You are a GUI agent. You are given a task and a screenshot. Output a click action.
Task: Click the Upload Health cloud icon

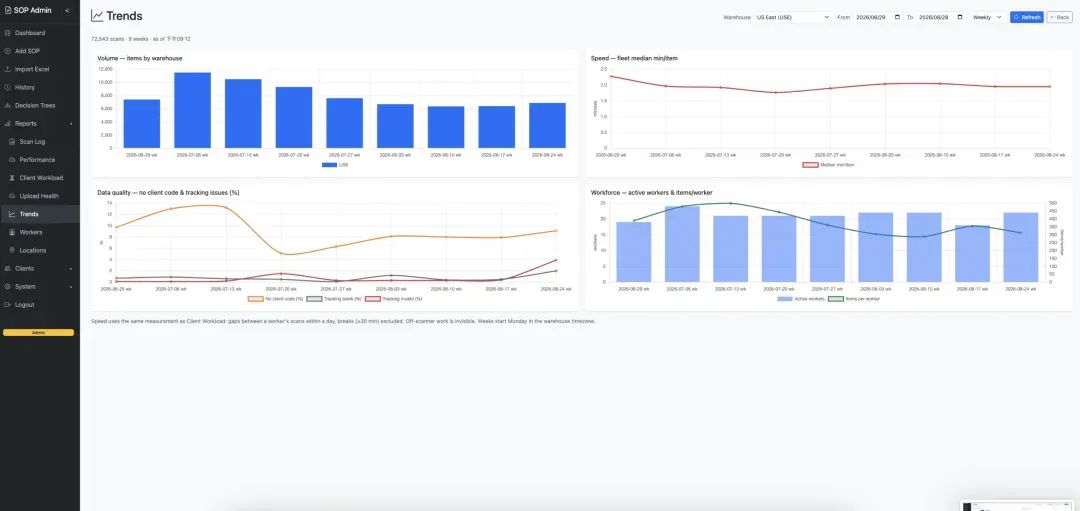click(12, 196)
